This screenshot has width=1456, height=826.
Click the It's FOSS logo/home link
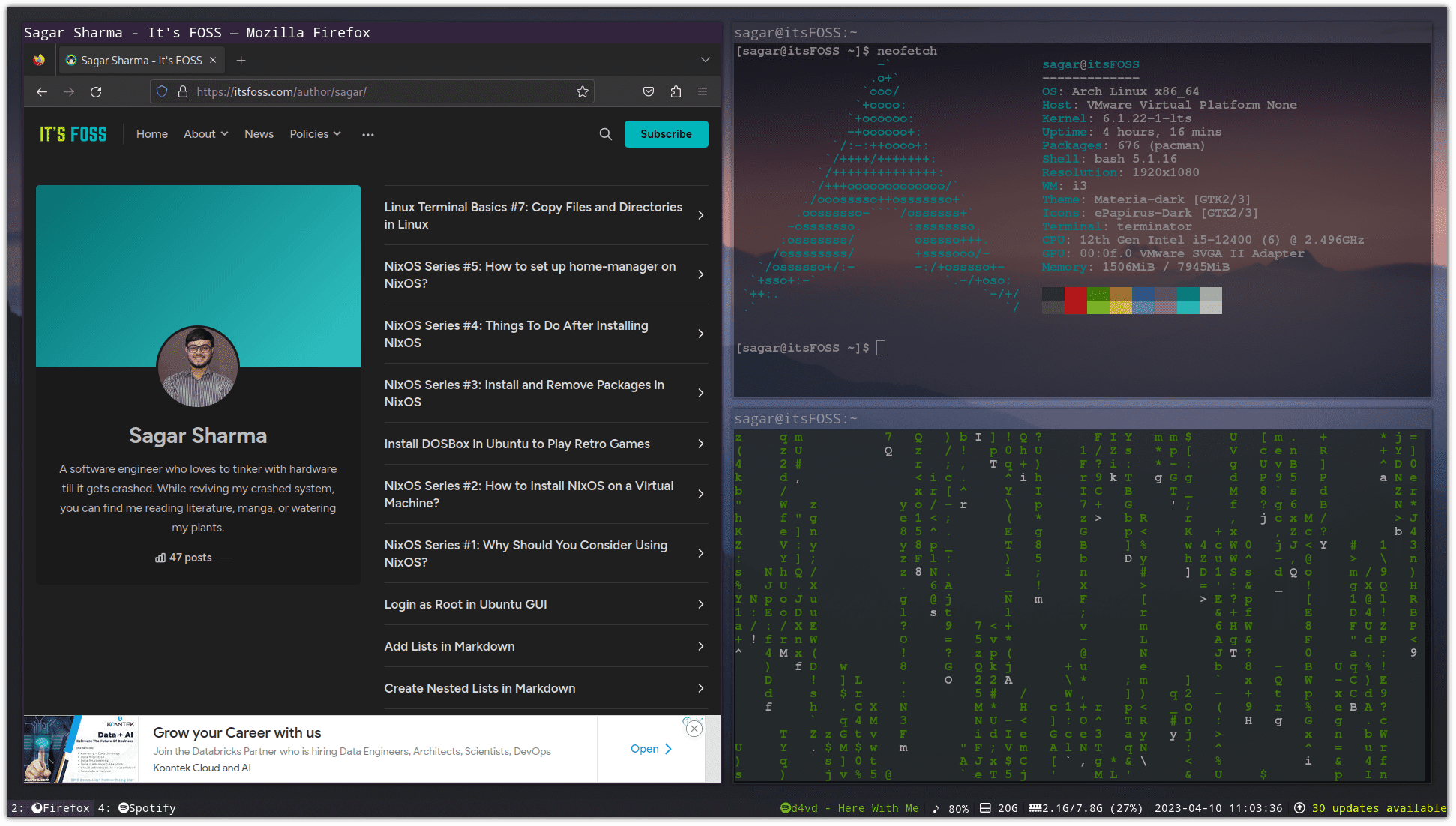tap(73, 133)
